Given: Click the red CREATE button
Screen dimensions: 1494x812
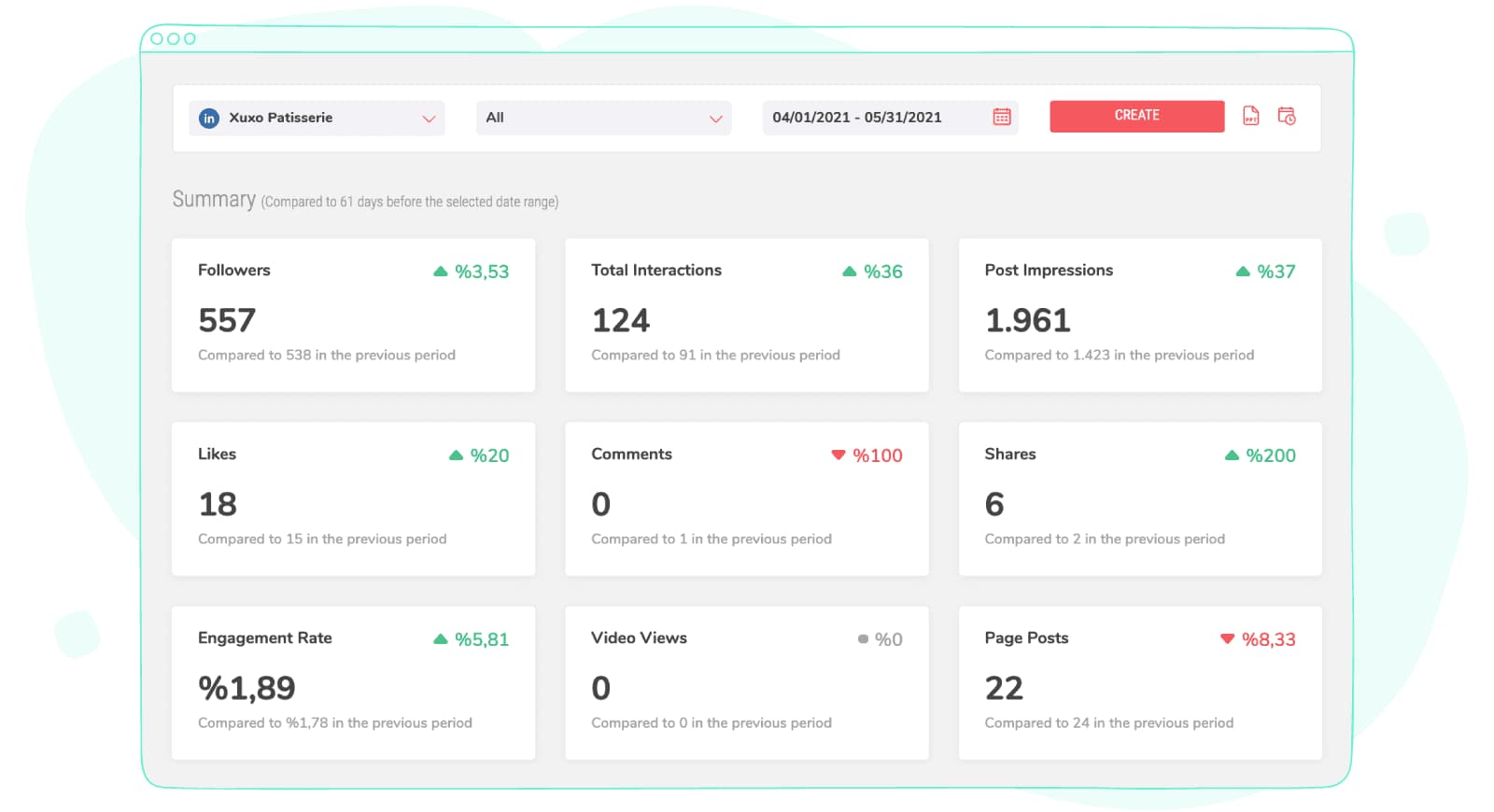Looking at the screenshot, I should click(x=1136, y=116).
